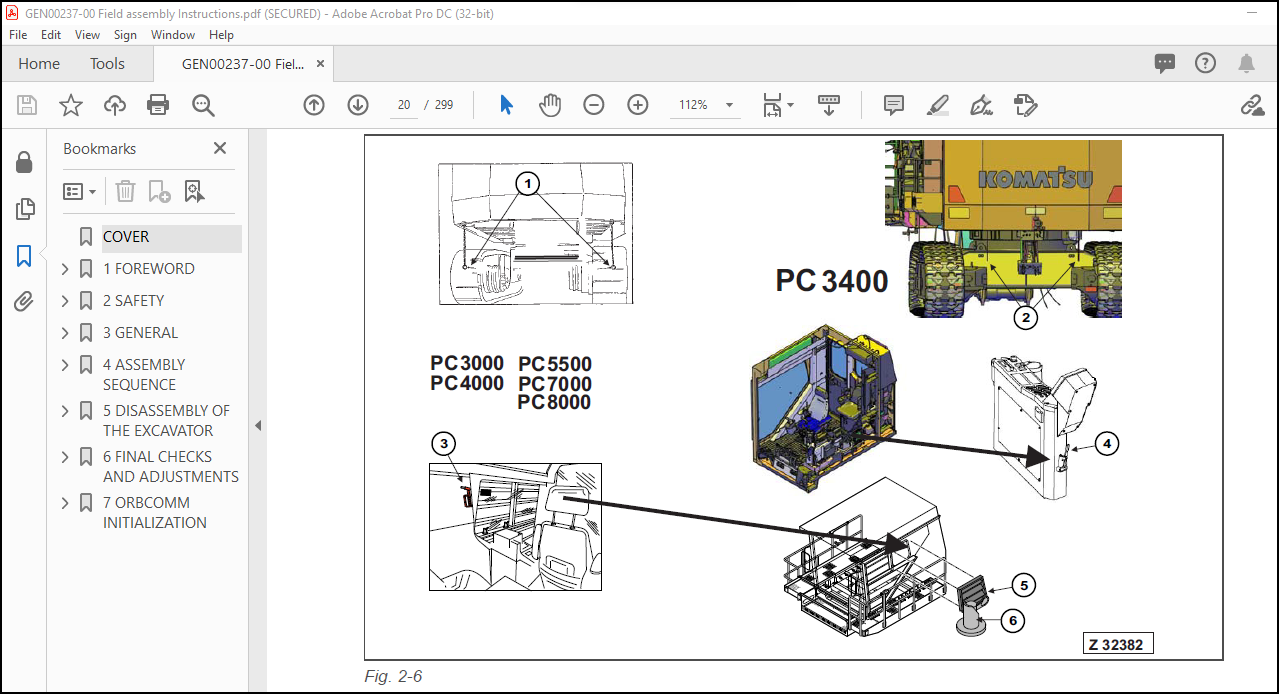
Task: Jump to 3 GENERAL bookmark
Action: pyautogui.click(x=141, y=333)
